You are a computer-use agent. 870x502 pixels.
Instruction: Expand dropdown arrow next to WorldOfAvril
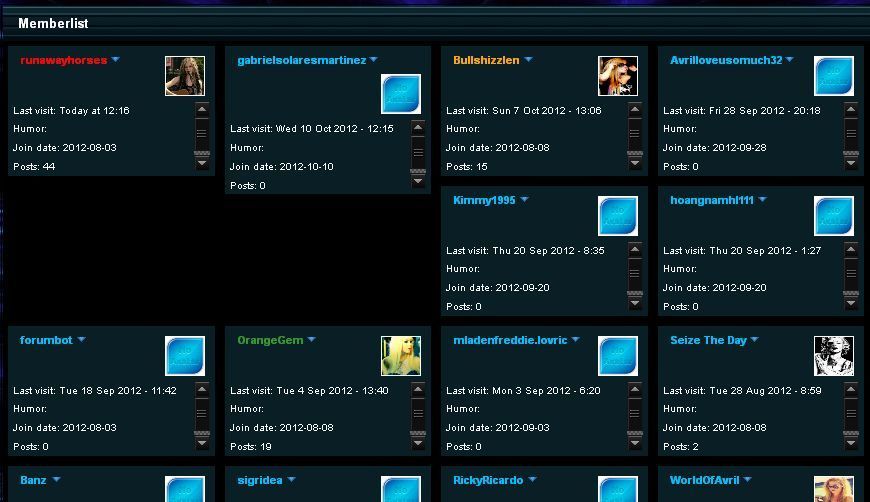coord(747,479)
